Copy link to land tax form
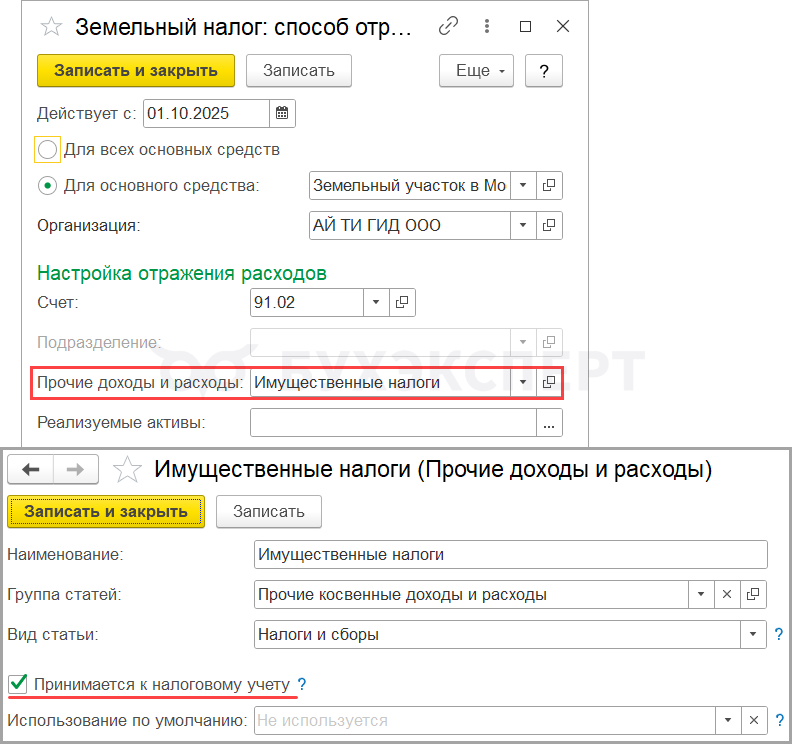 (448, 26)
